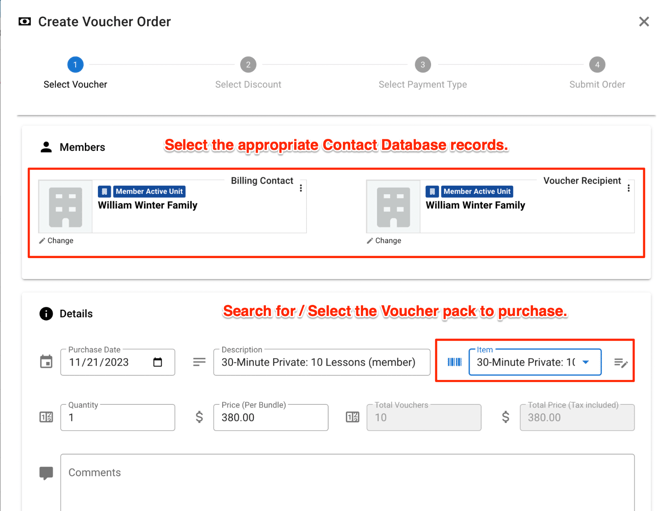Click Billing Contact building avatar thumbnail
This screenshot has height=511, width=670.
click(65, 206)
